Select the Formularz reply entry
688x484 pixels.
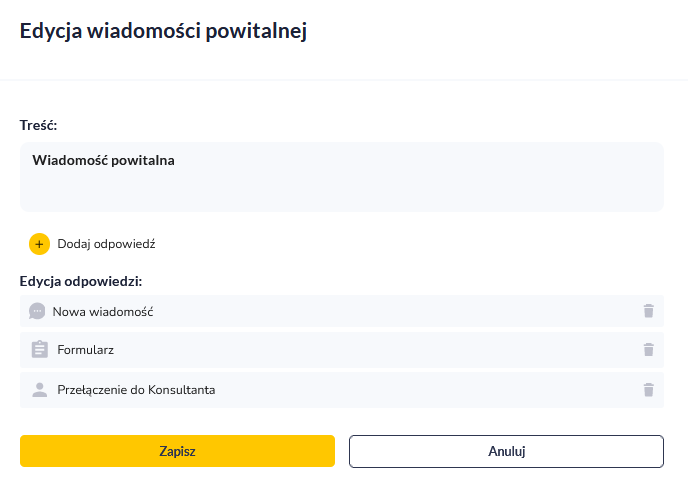(x=86, y=350)
